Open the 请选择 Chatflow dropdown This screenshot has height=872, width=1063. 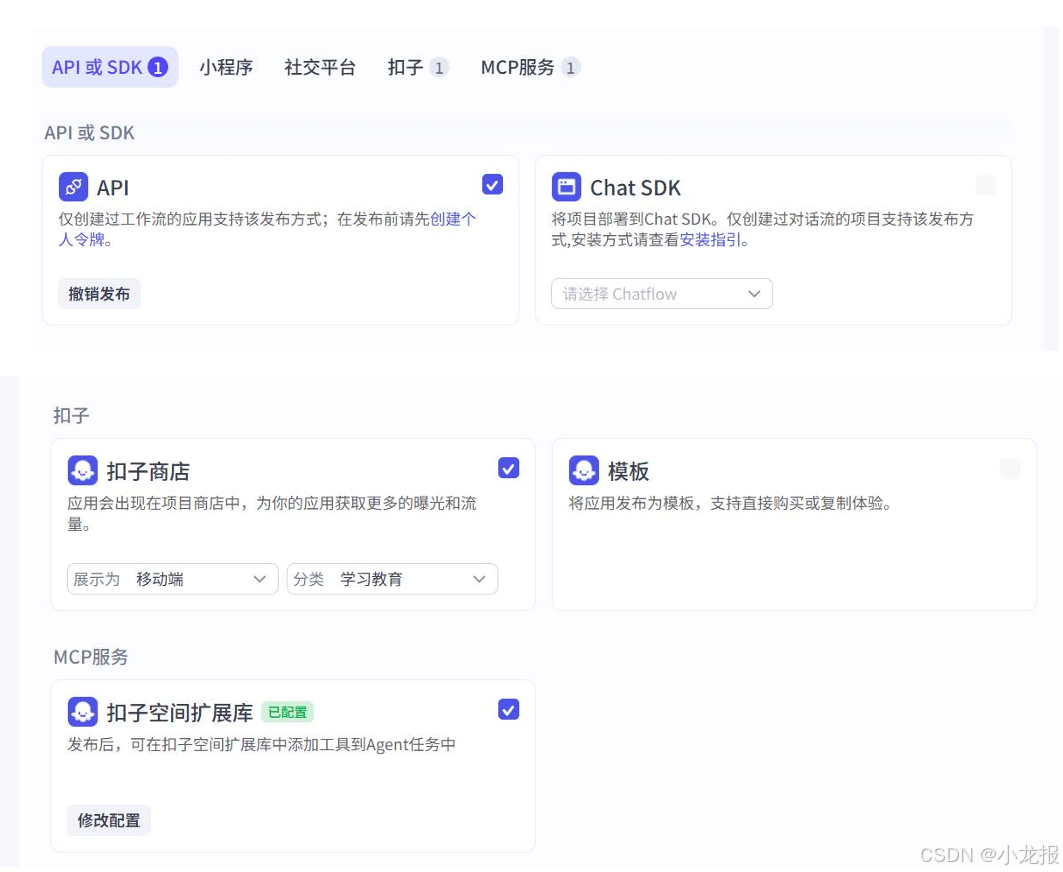click(661, 293)
